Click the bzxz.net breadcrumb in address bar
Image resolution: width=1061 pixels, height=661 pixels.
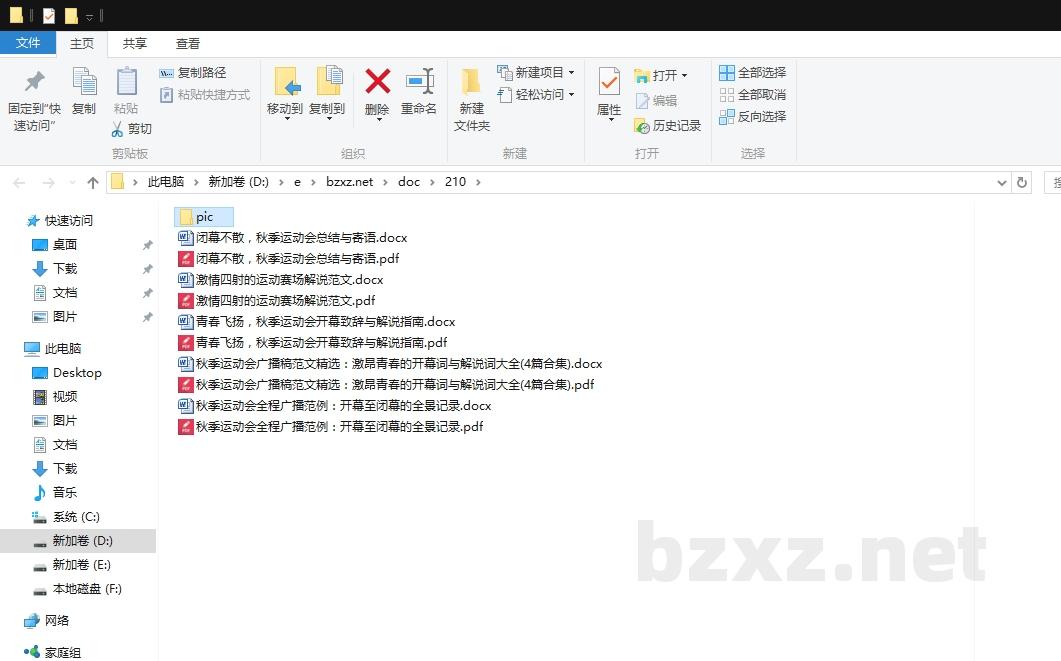coord(349,182)
